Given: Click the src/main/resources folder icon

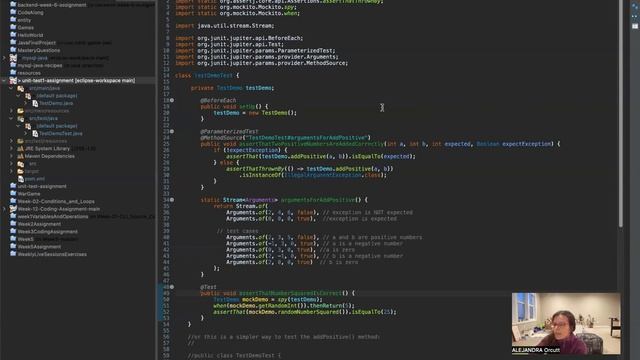Looking at the screenshot, I should point(20,111).
